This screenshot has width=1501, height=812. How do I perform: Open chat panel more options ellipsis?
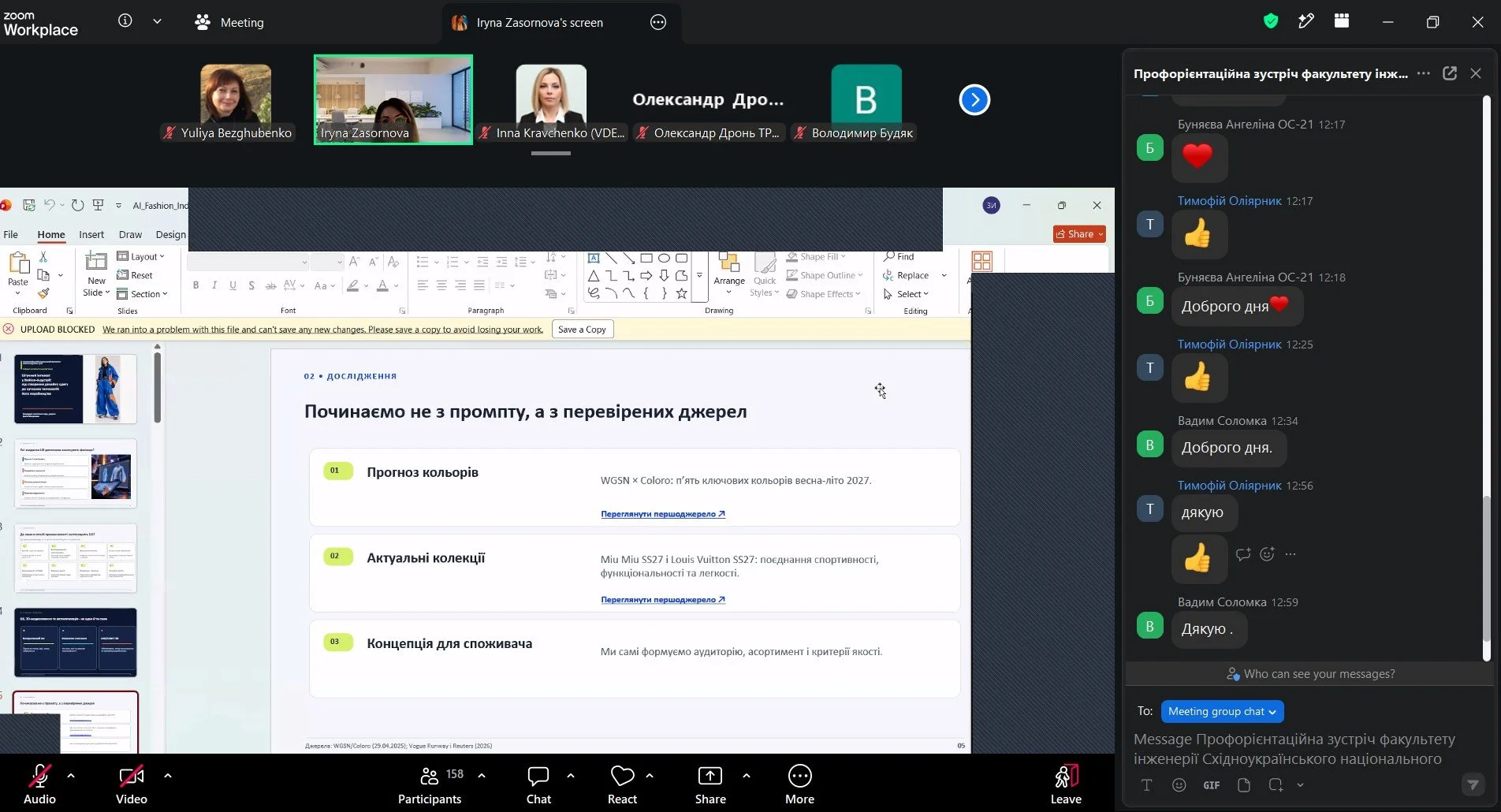[x=1423, y=73]
